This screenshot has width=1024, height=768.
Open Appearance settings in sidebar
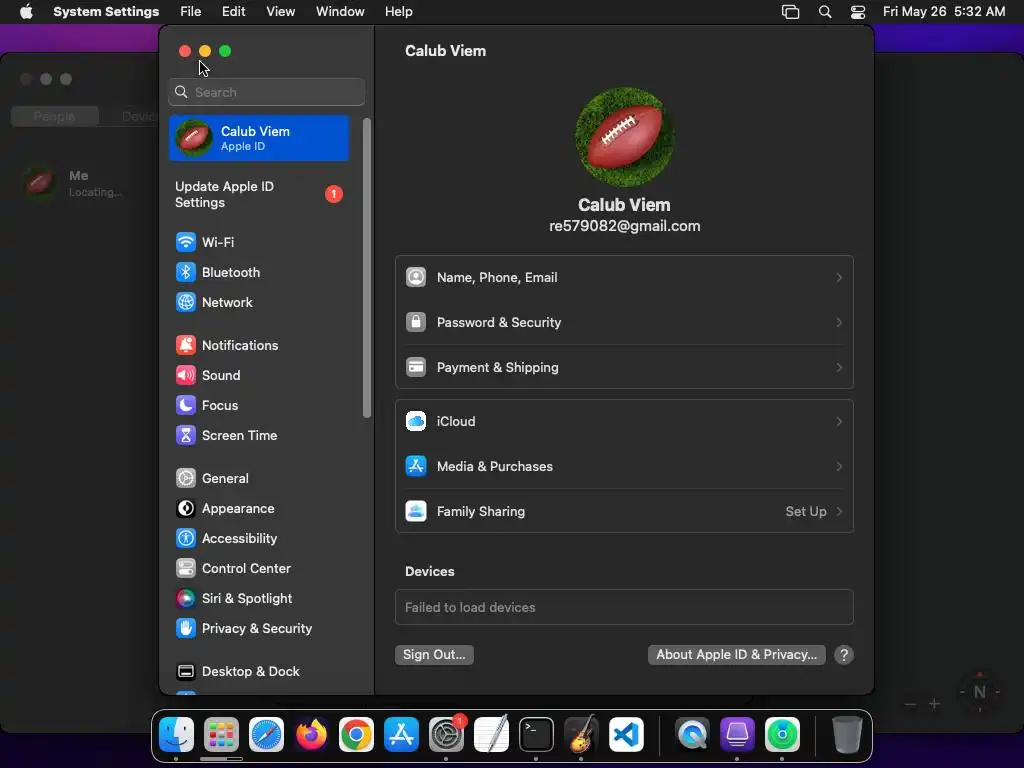pos(259,509)
